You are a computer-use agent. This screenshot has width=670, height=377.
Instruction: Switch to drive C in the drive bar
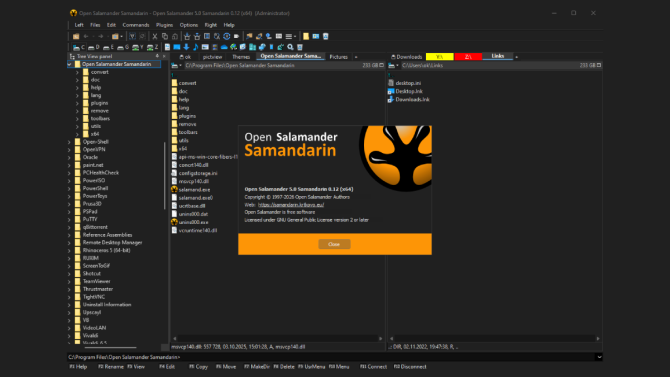coord(79,47)
